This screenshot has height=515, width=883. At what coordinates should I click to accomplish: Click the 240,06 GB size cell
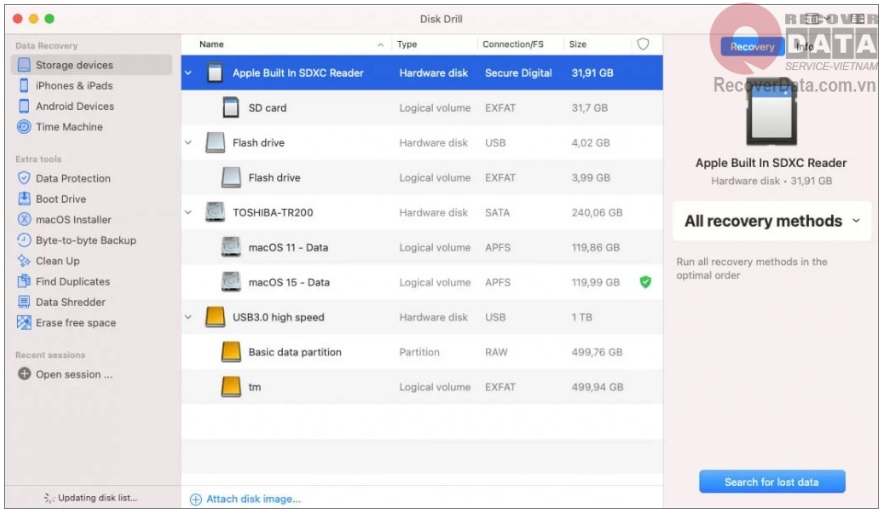point(597,212)
